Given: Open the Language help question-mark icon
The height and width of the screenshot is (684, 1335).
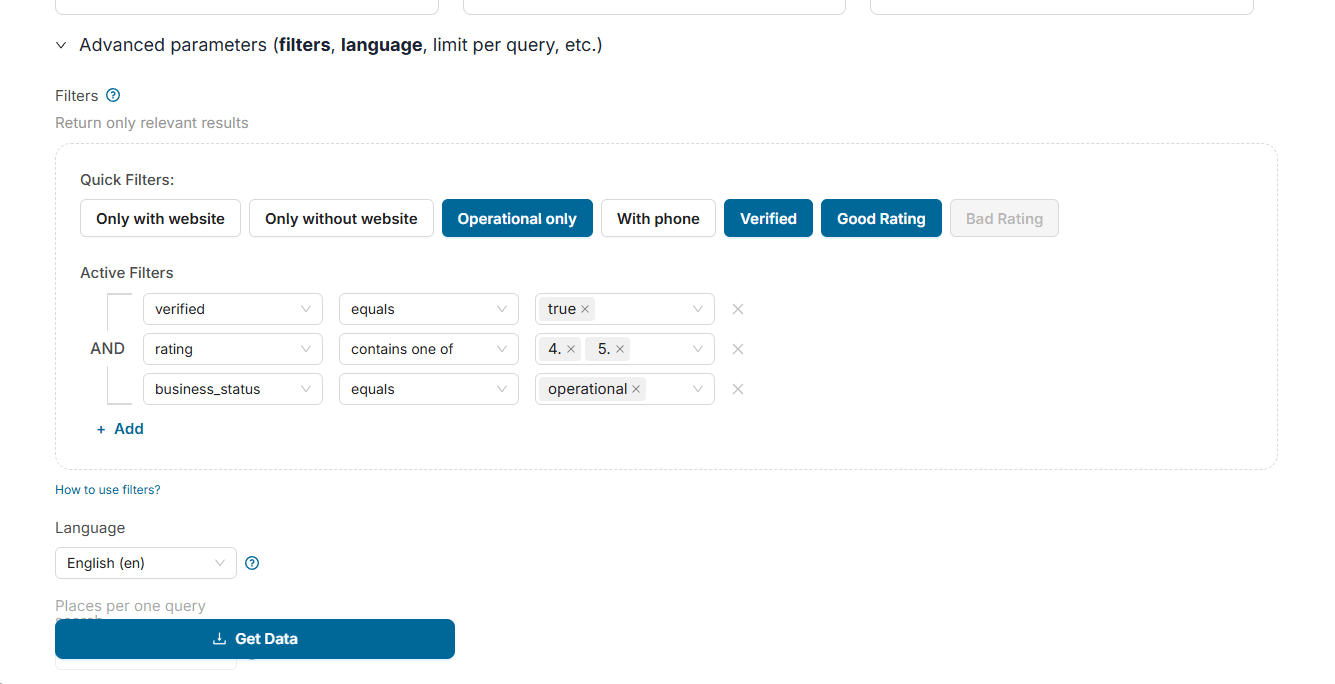Looking at the screenshot, I should point(252,563).
